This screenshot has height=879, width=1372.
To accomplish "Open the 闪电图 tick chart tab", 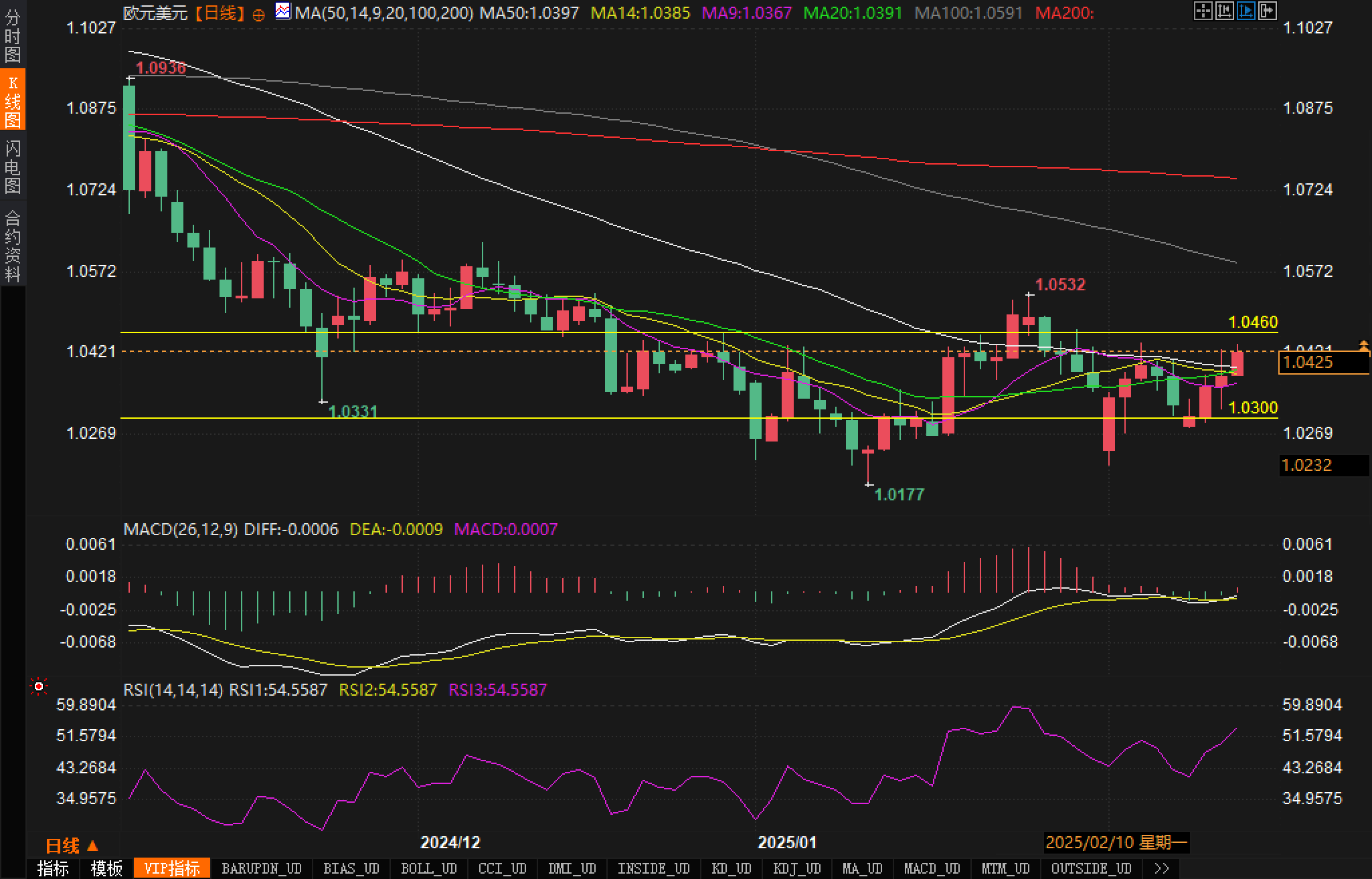I will [x=13, y=166].
